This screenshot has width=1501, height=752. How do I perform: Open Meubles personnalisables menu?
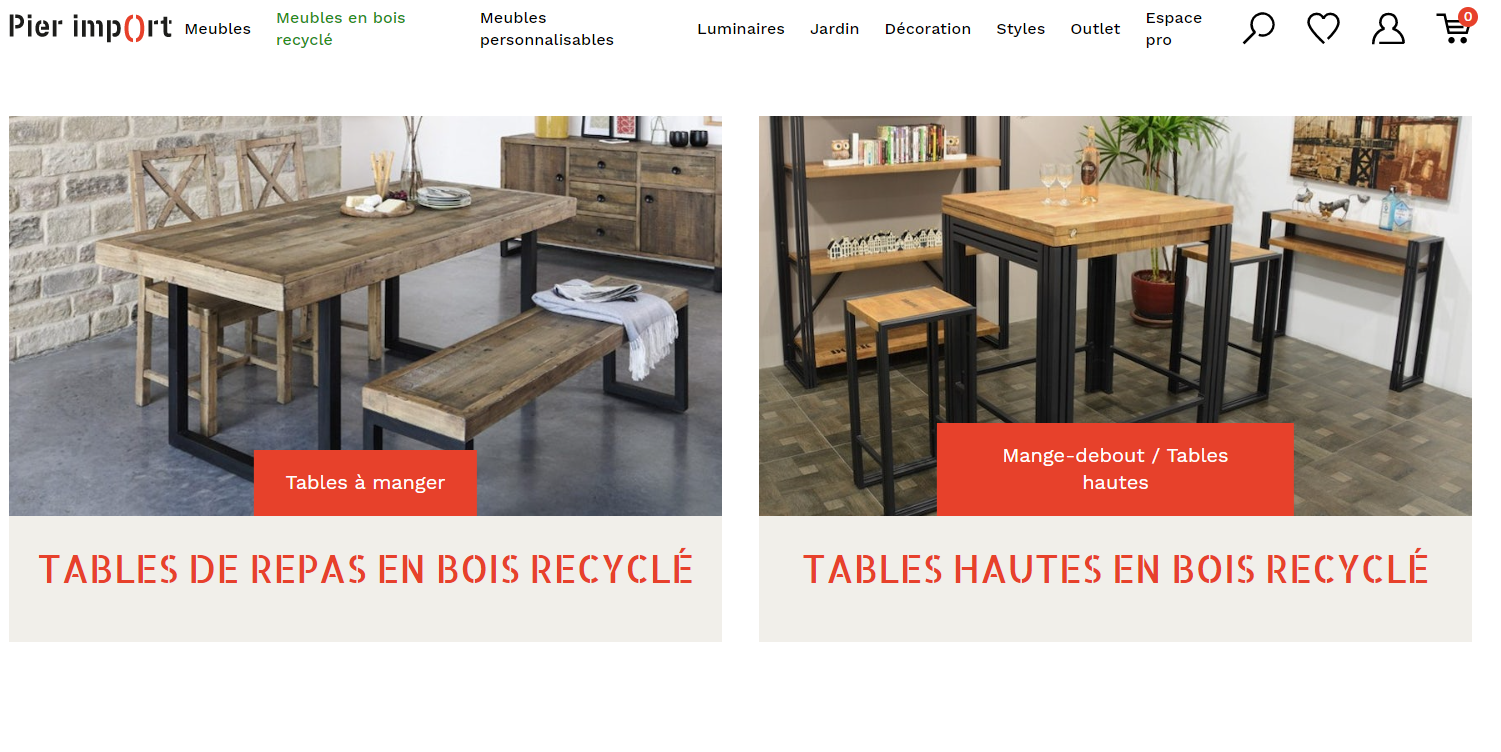[x=547, y=29]
